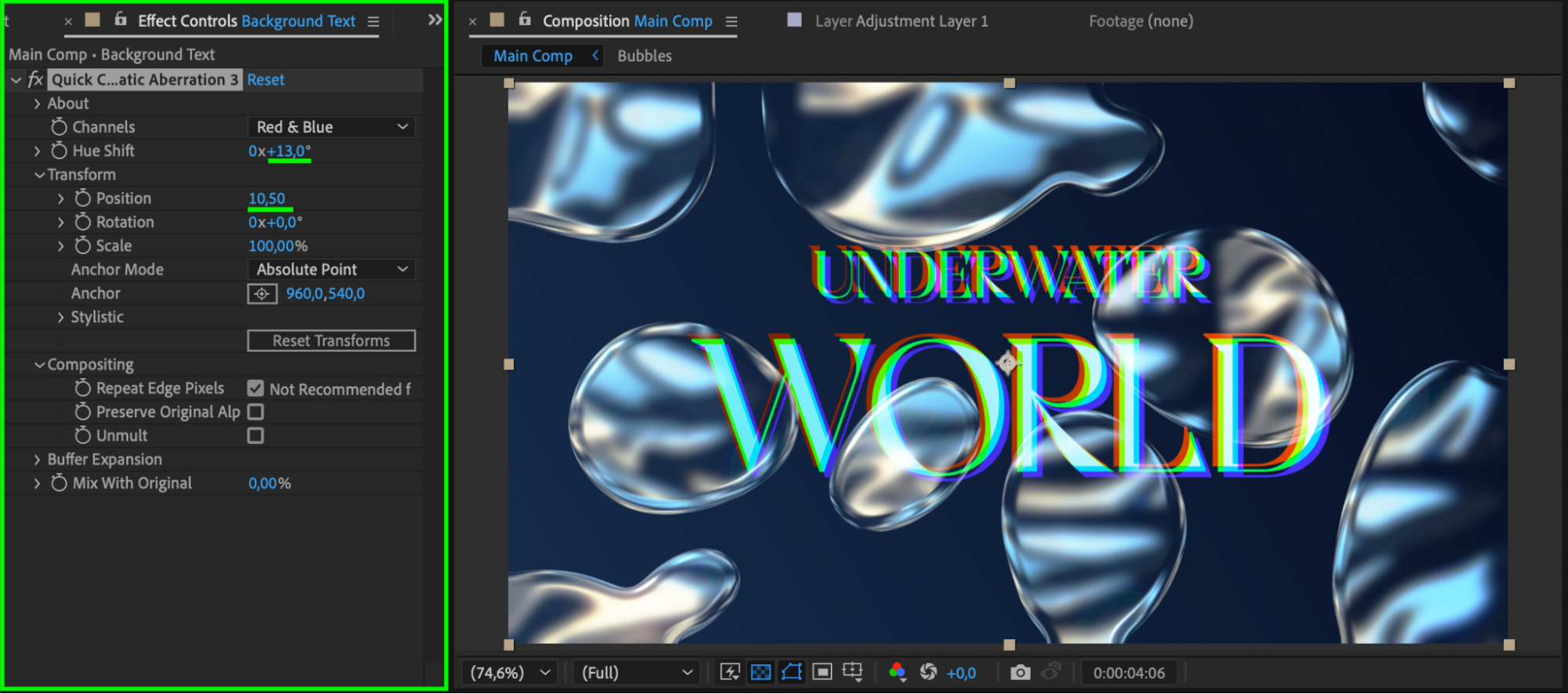Viewport: 1568px width, 694px height.
Task: Take a snapshot with the camera icon
Action: click(x=1020, y=672)
